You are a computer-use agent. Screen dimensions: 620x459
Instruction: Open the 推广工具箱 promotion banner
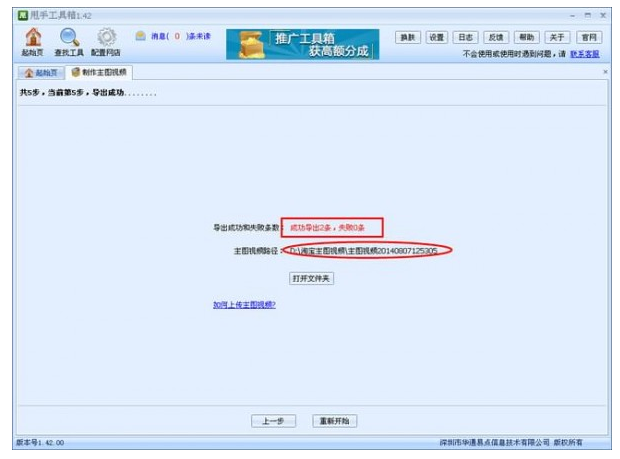302,44
